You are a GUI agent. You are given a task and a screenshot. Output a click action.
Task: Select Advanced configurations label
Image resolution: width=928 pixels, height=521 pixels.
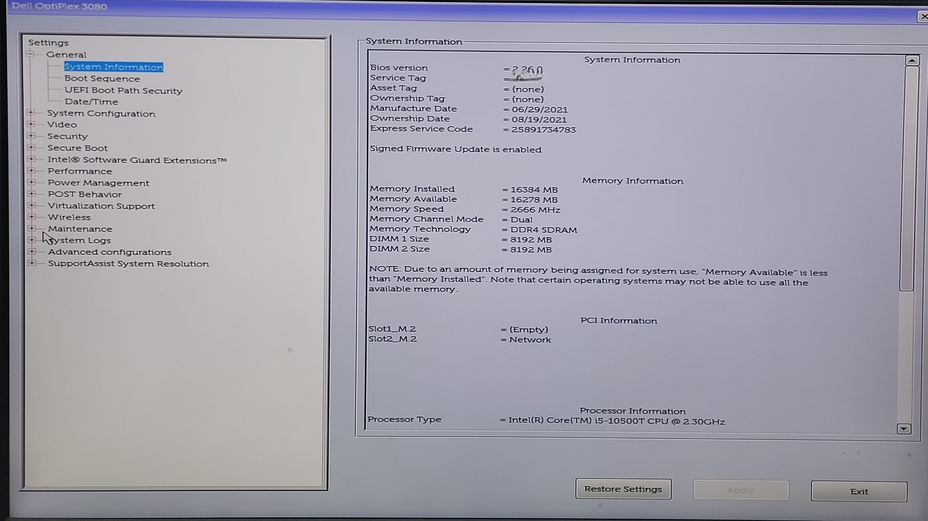pos(109,252)
